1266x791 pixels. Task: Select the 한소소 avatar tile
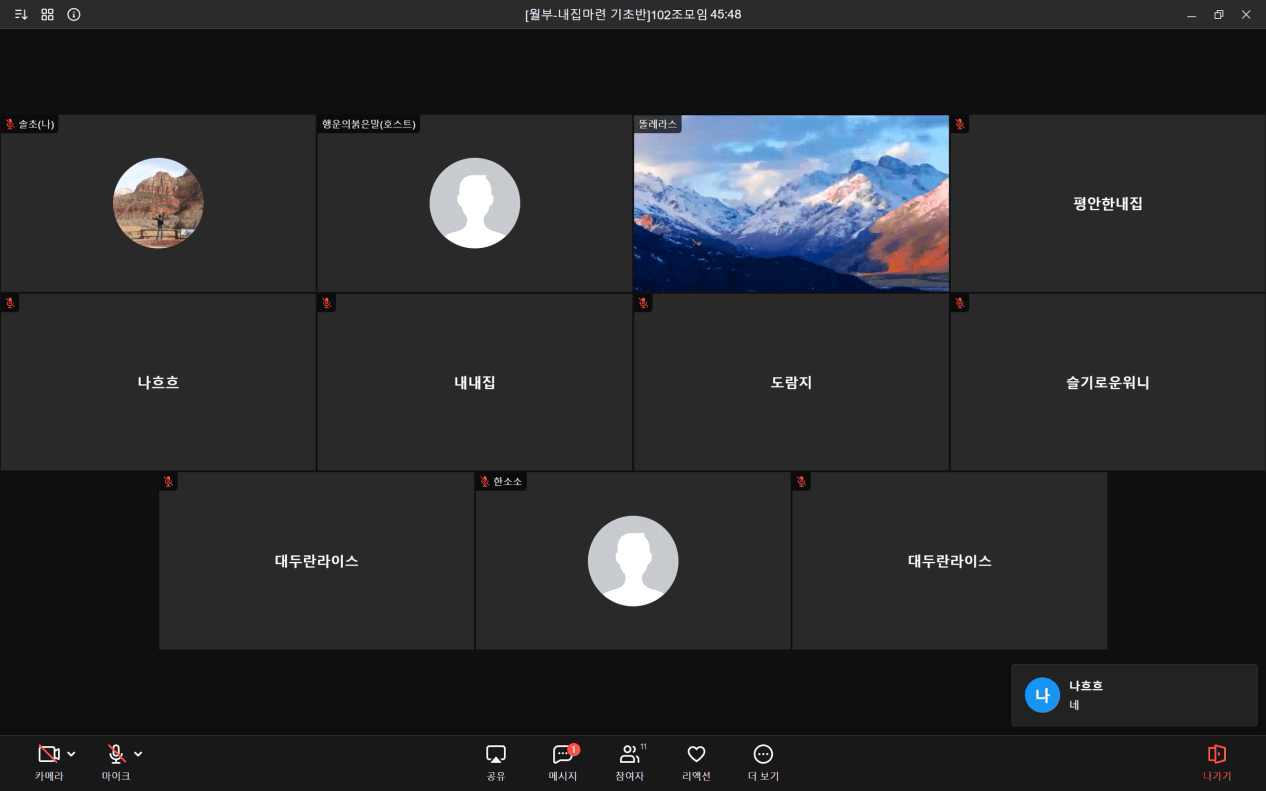(x=633, y=561)
